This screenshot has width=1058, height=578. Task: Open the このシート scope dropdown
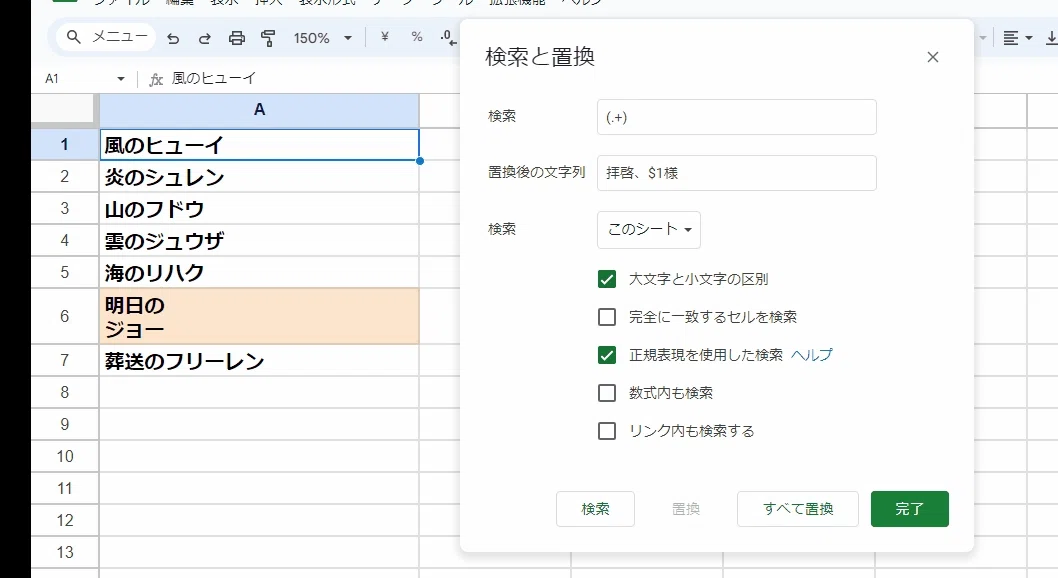649,230
